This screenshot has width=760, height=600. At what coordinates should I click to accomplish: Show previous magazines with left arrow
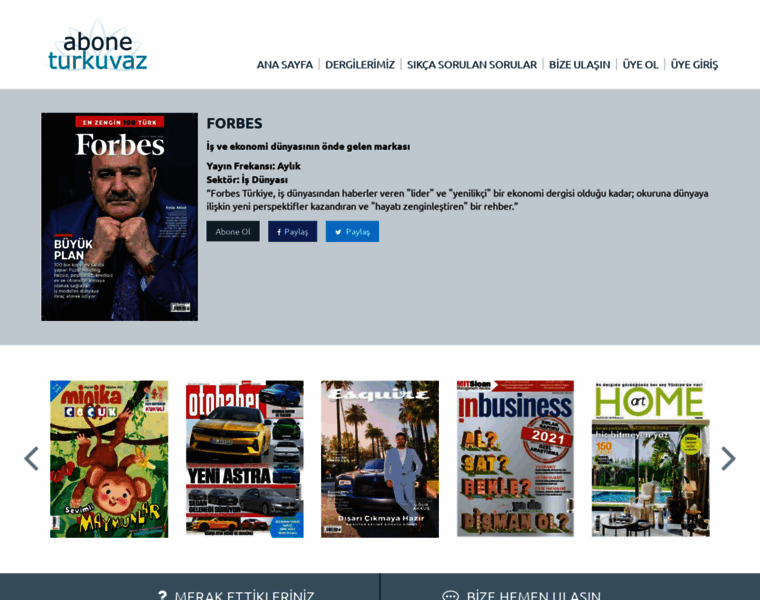pos(32,458)
